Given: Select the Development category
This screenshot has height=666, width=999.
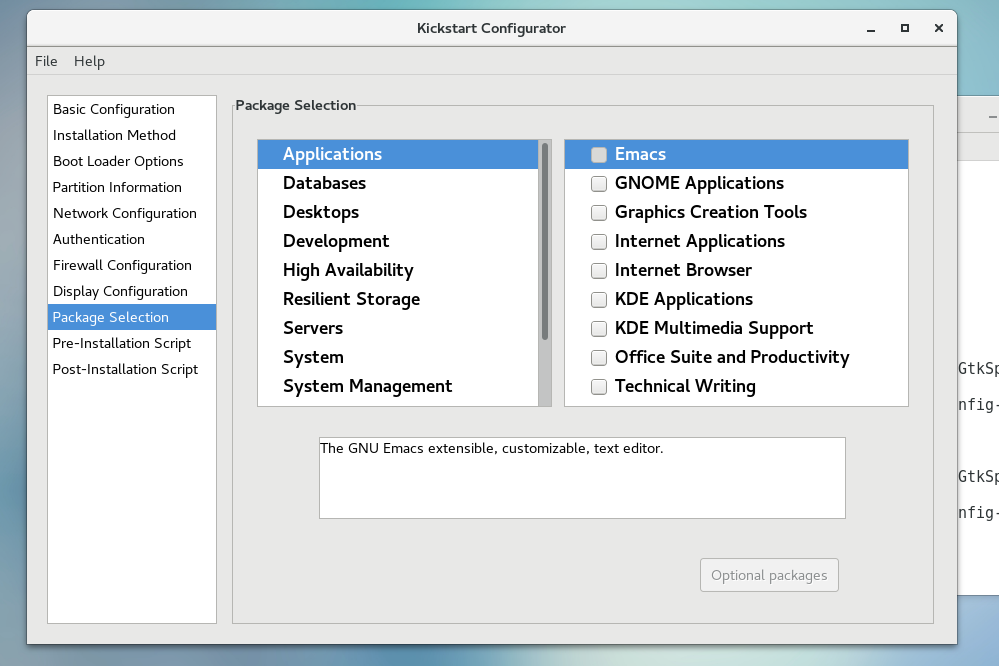Looking at the screenshot, I should [x=398, y=242].
